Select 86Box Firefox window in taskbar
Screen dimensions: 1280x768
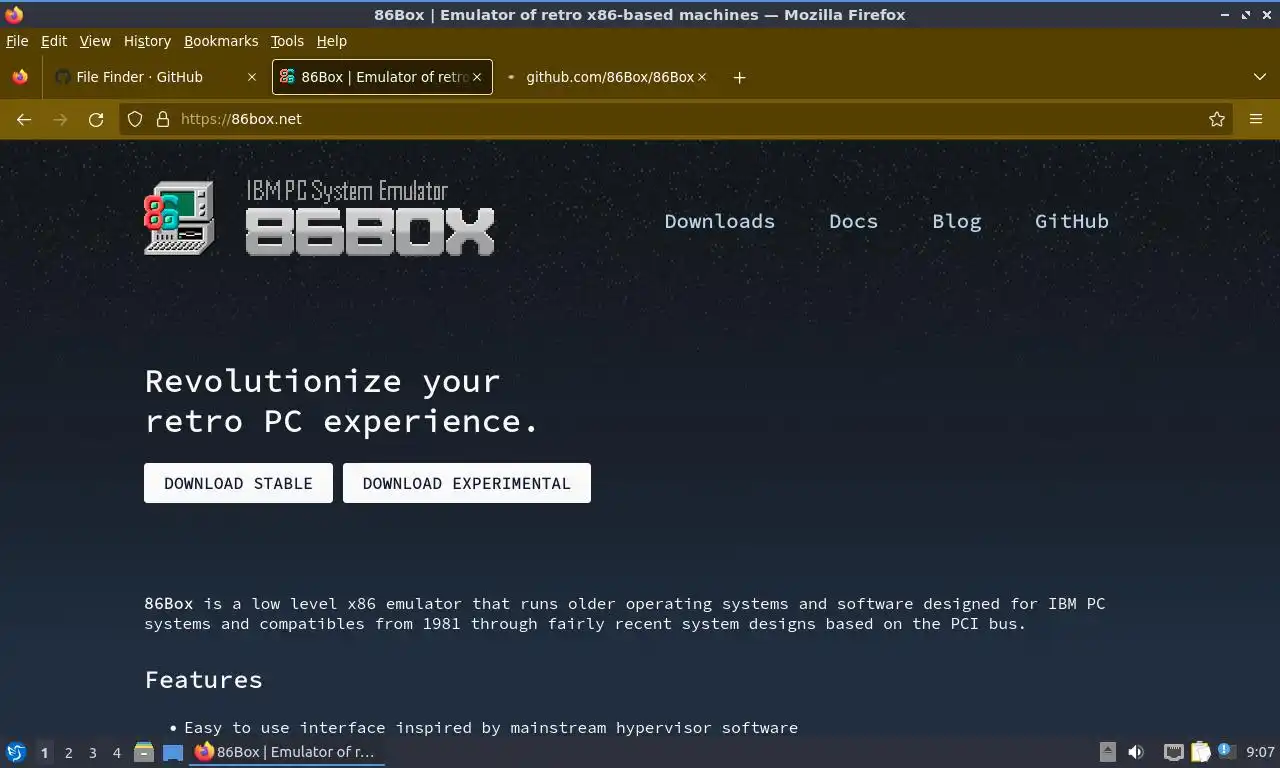click(288, 752)
